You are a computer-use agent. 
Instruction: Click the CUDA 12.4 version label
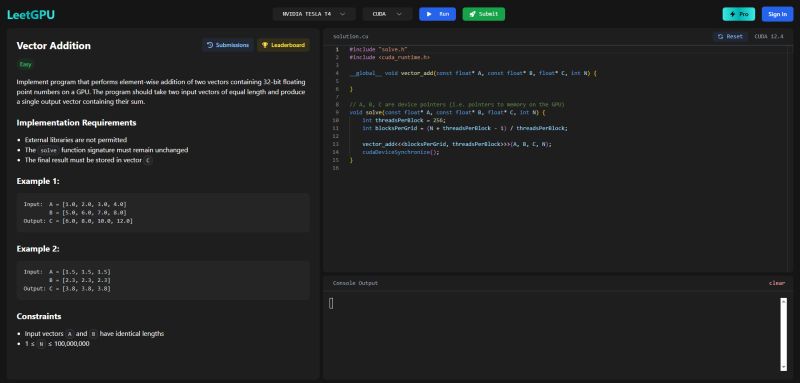[x=769, y=37]
